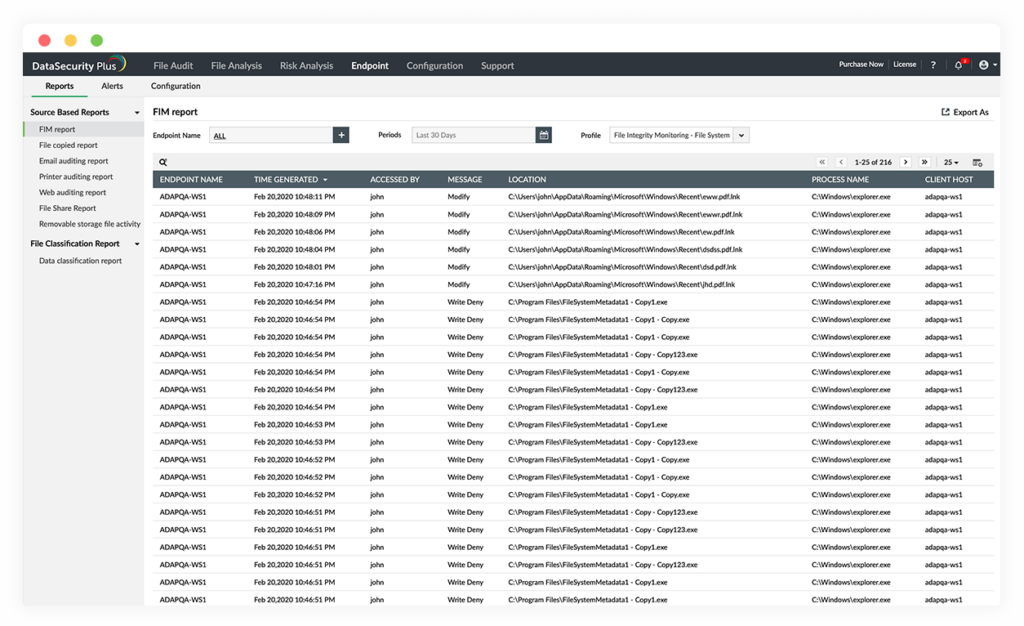
Task: Open the page size dropdown showing 25
Action: tap(950, 161)
